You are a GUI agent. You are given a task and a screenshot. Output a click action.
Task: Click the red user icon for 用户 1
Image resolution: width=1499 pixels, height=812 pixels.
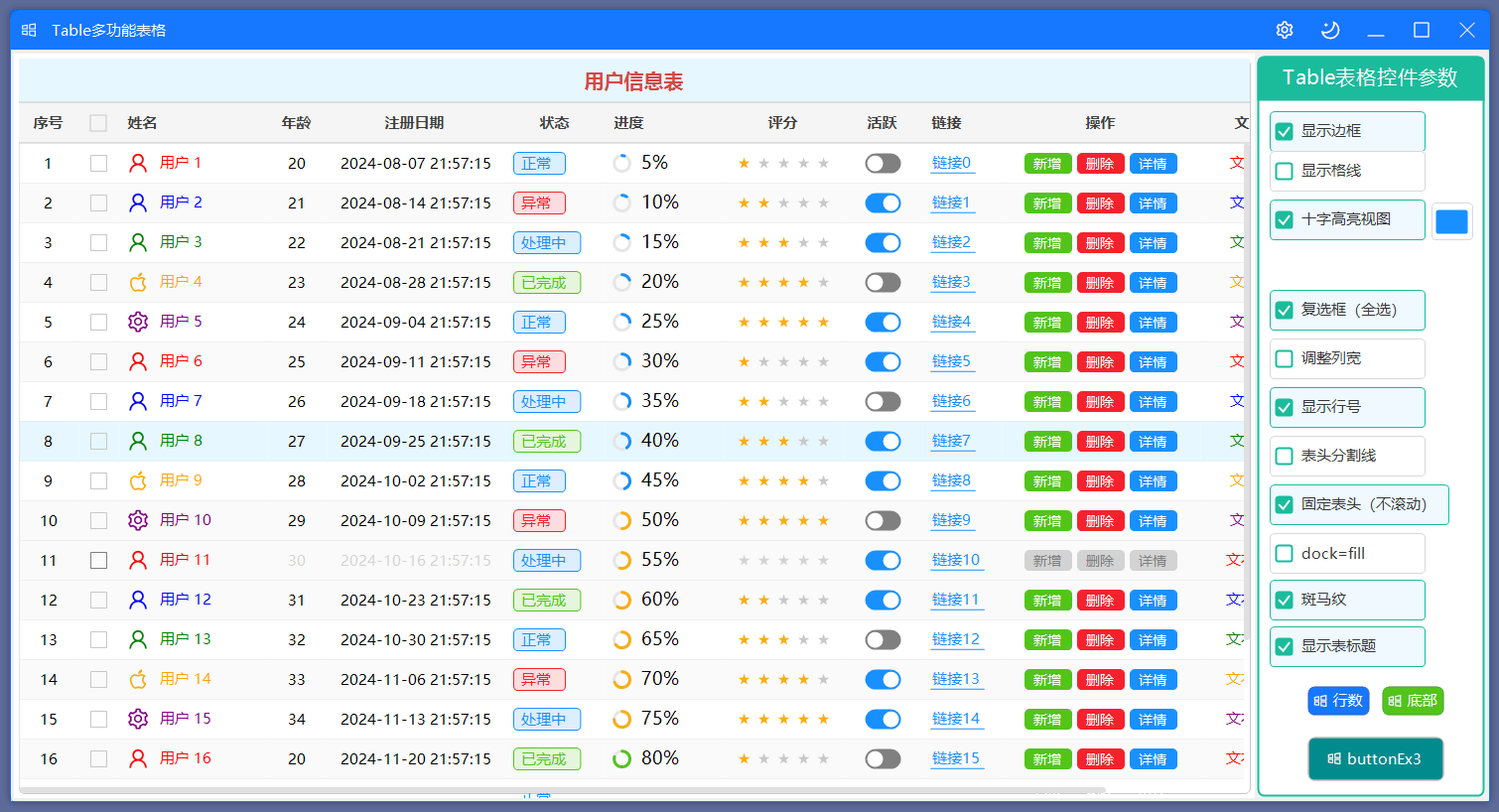click(138, 163)
